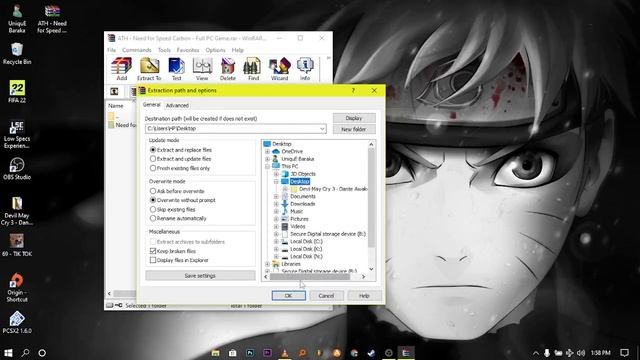Click the tree scrollbar right arrow

tap(363, 277)
